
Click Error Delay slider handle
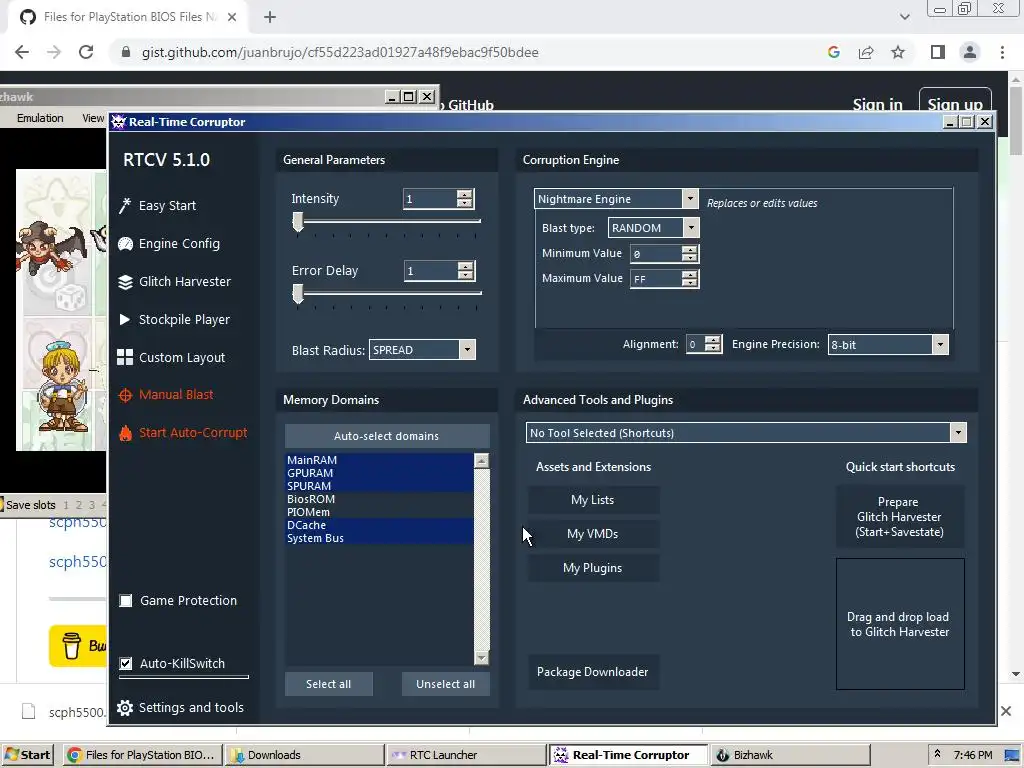(298, 294)
